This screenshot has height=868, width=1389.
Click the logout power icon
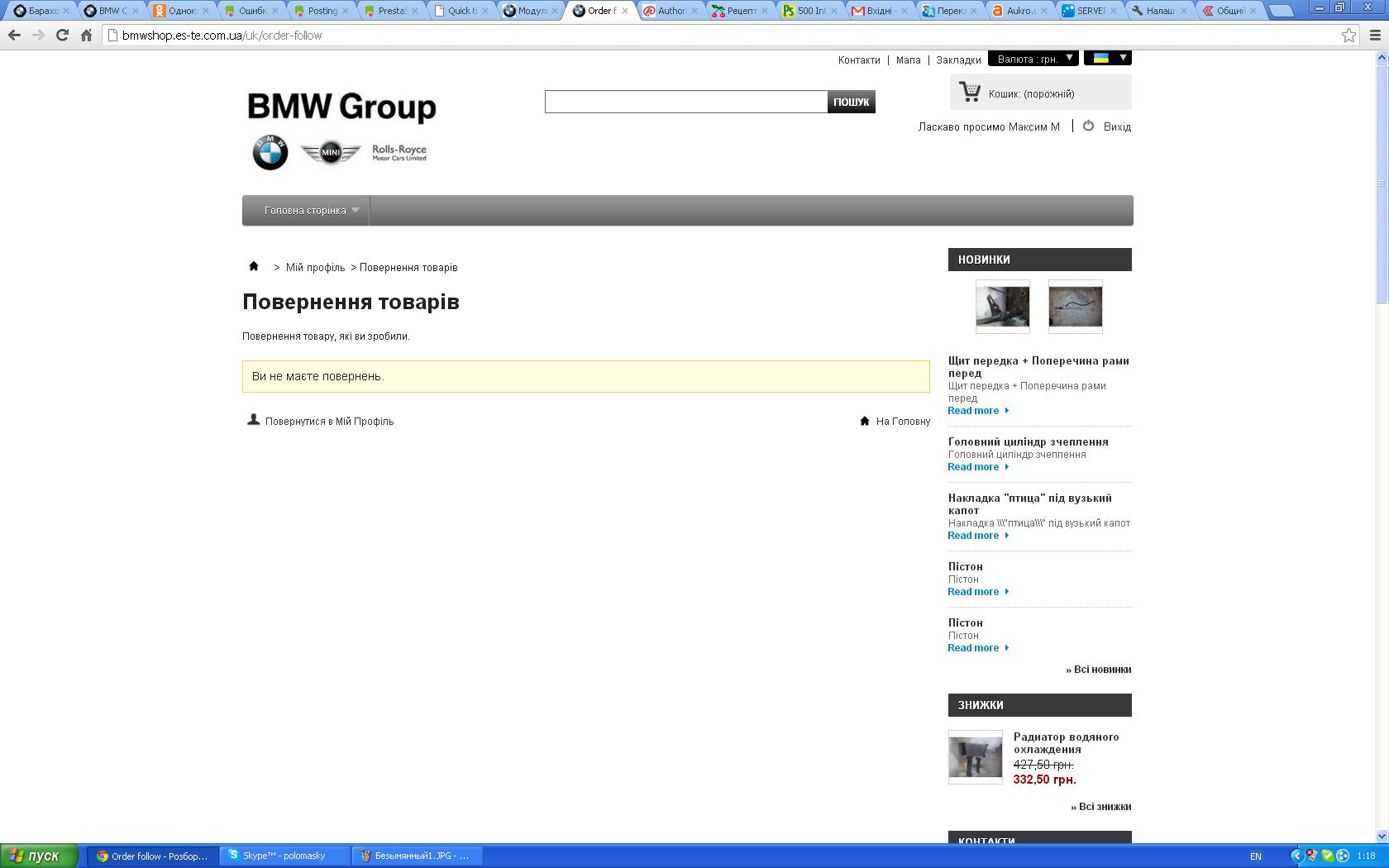click(x=1088, y=126)
